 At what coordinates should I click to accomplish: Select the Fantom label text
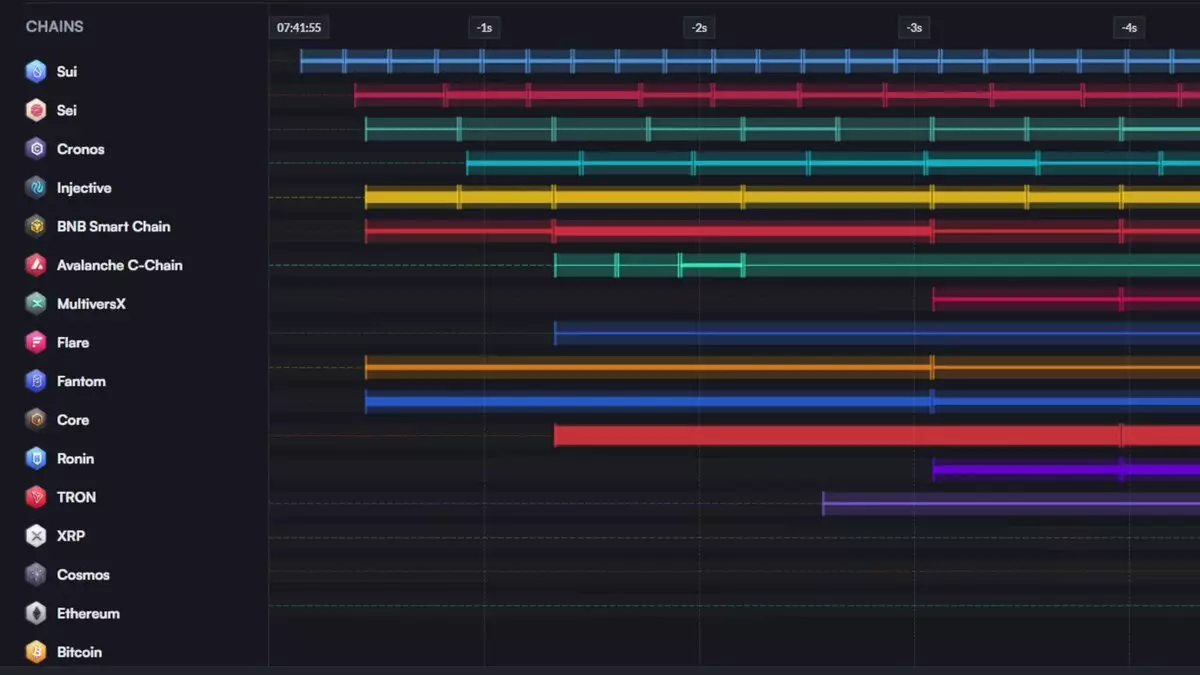[x=81, y=381]
